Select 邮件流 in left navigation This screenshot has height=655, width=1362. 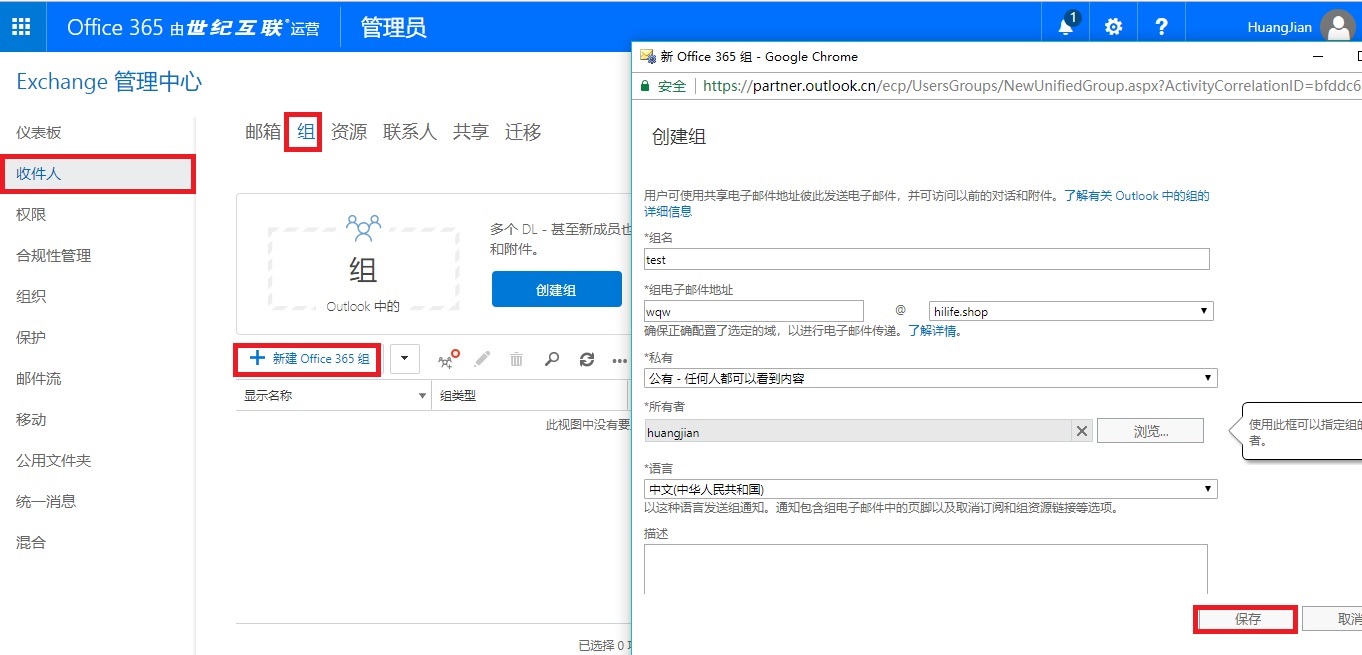(39, 379)
